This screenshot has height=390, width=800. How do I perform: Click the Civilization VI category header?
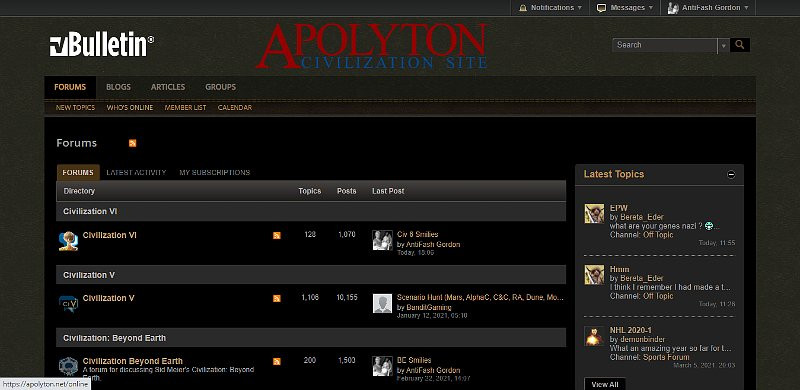click(x=311, y=211)
